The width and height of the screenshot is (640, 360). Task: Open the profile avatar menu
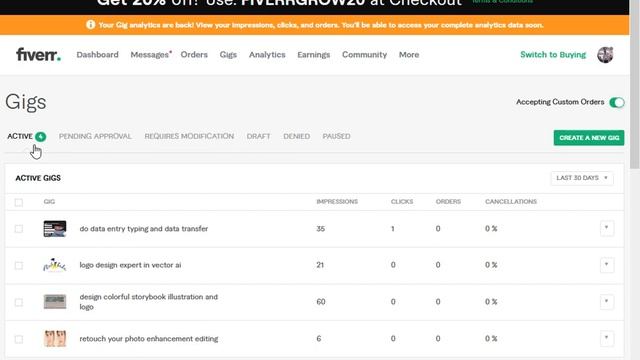605,55
